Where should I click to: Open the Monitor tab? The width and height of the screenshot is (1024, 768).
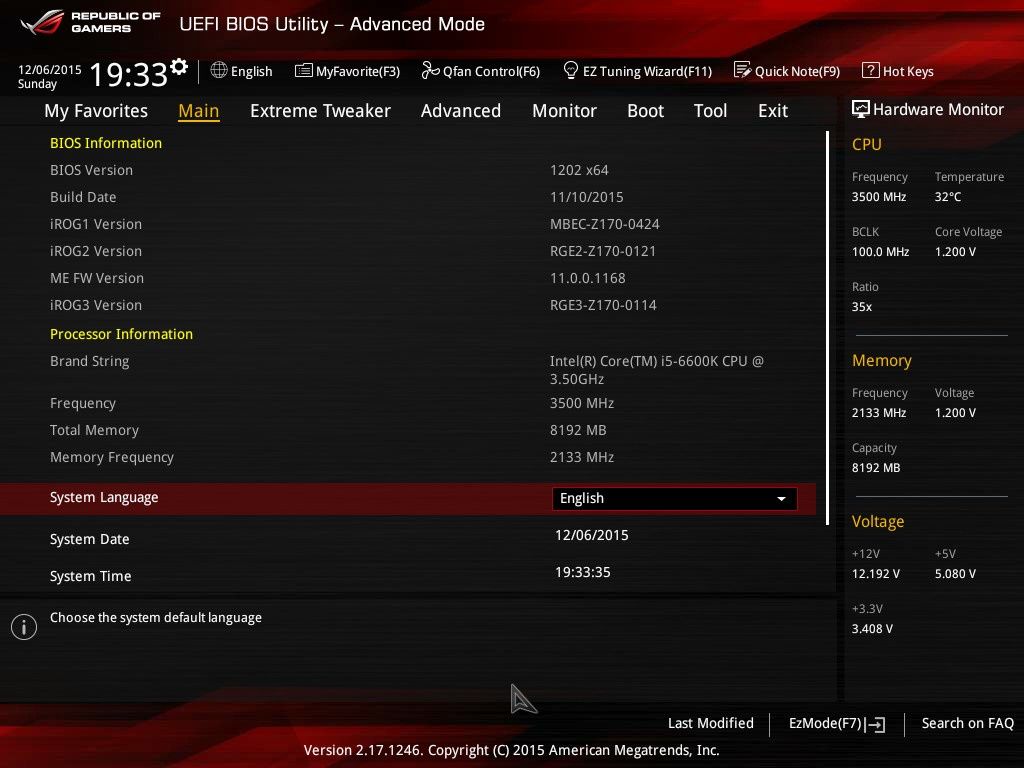pyautogui.click(x=564, y=111)
